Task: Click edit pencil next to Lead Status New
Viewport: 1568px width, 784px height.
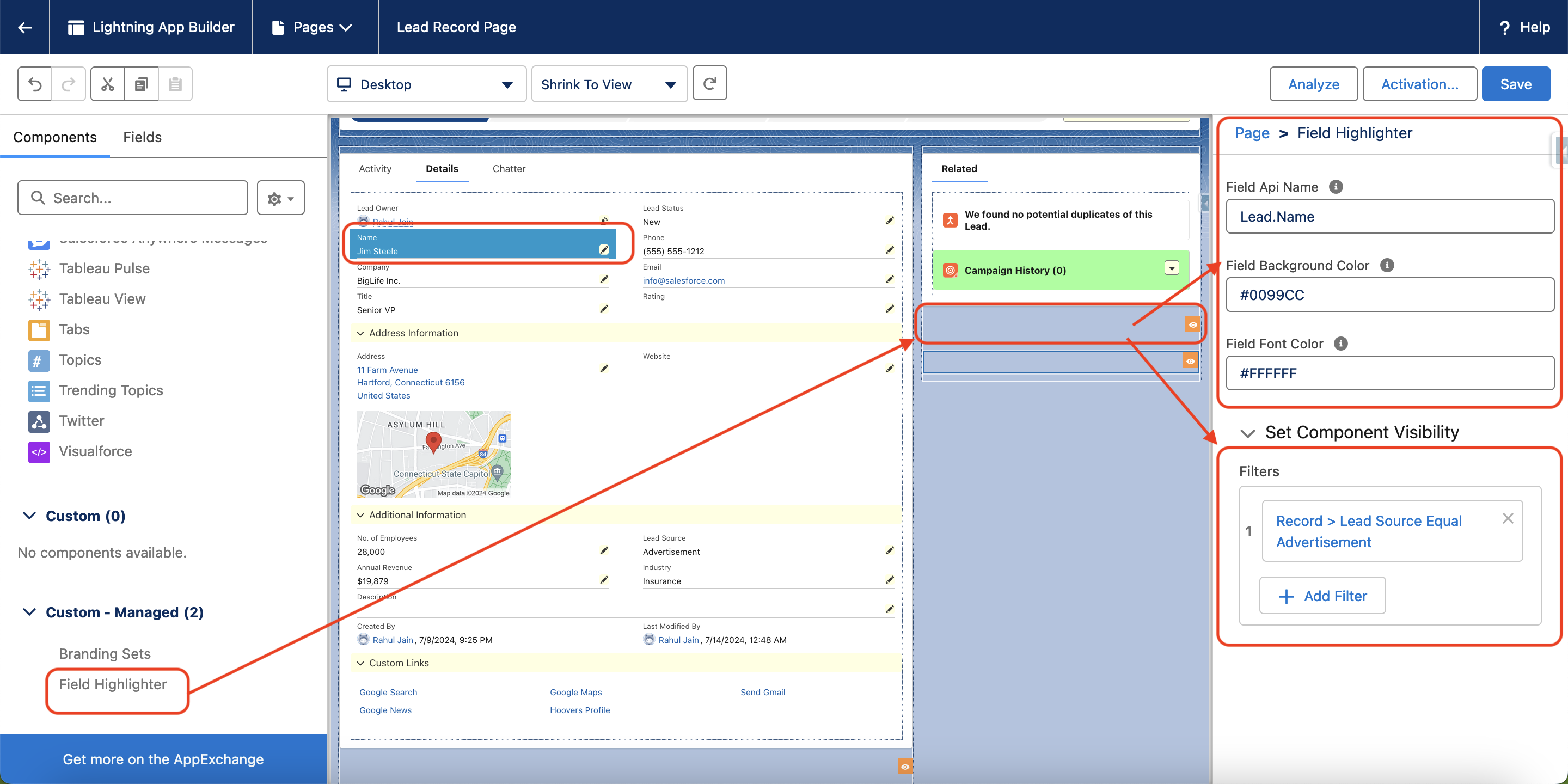Action: click(x=890, y=220)
